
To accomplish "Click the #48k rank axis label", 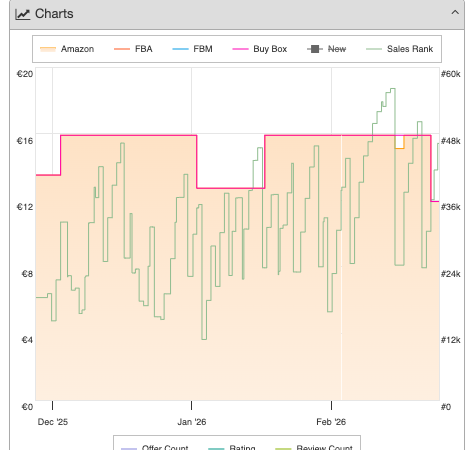I will (x=451, y=141).
